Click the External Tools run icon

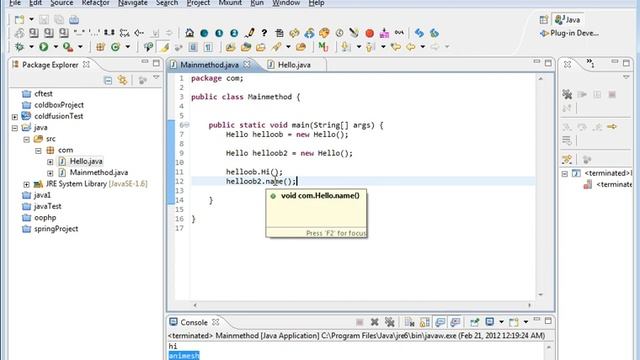point(68,47)
